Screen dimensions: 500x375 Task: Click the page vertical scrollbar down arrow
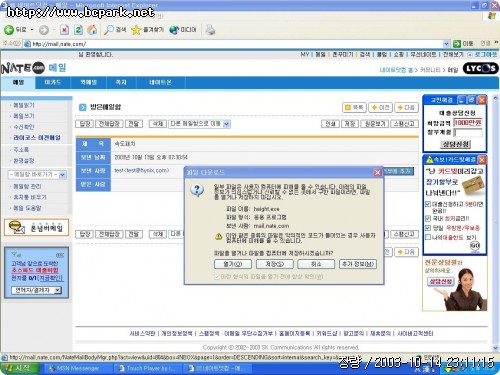tap(495, 348)
